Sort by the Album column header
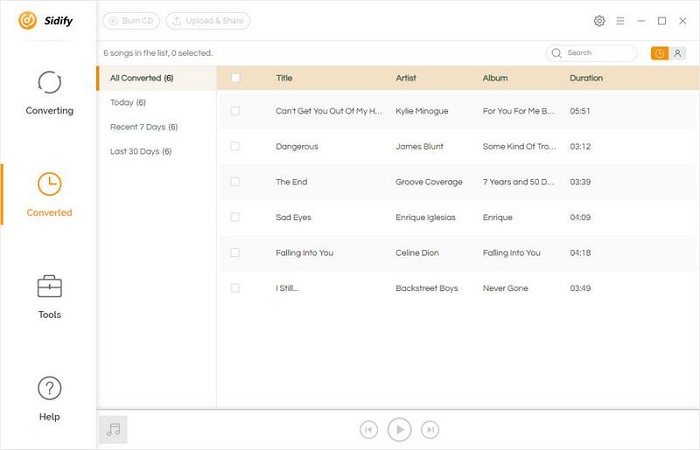Screen dimensions: 700x450 point(495,78)
